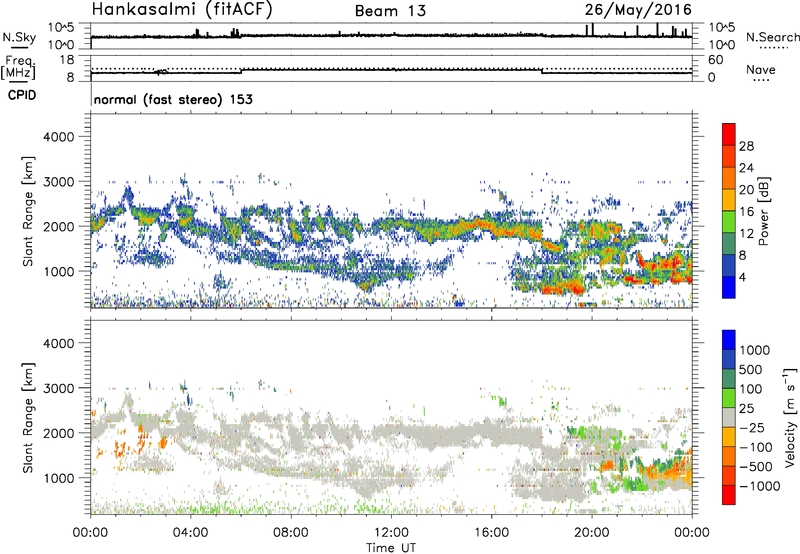This screenshot has height=554, width=800.
Task: Select the -25 label on Velocity colorbar
Action: (x=750, y=428)
